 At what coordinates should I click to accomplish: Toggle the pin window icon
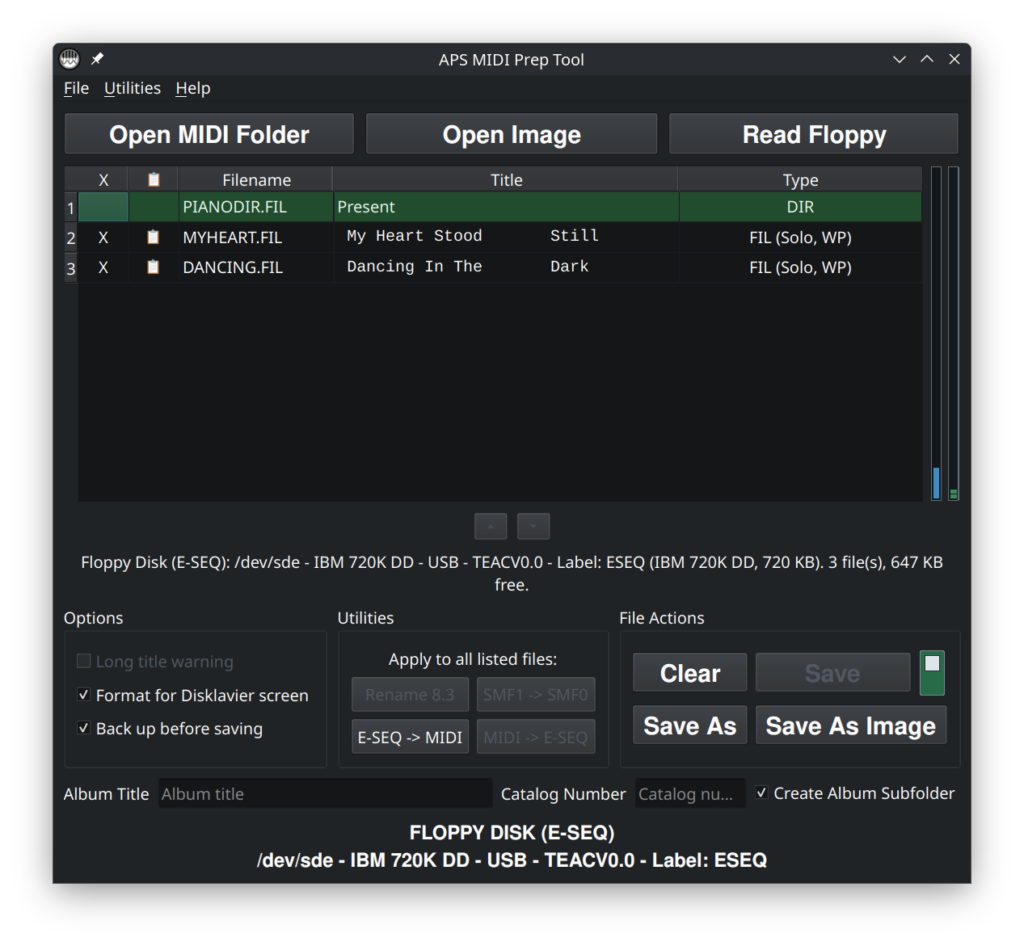click(x=97, y=59)
